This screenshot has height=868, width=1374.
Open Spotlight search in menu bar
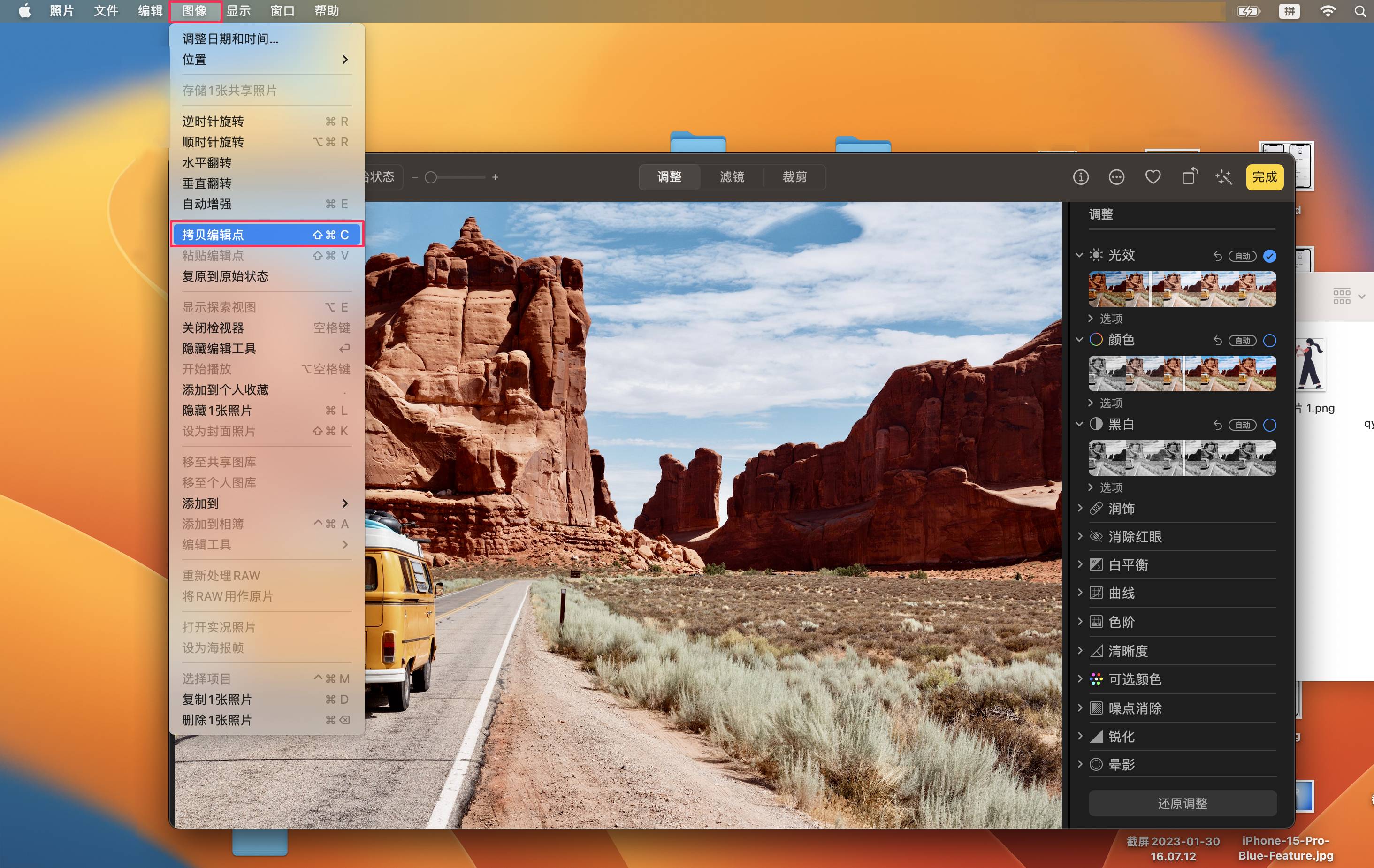click(x=1360, y=11)
